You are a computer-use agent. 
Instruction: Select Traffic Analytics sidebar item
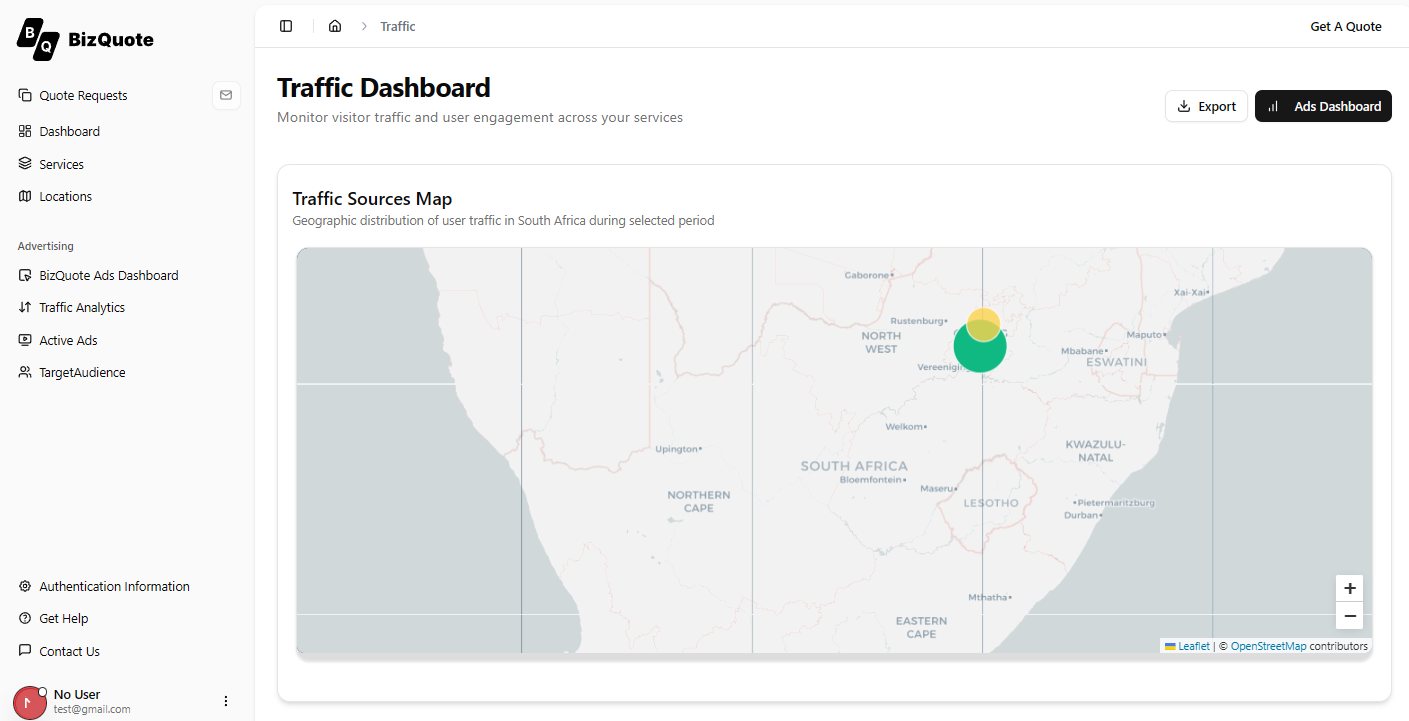tap(82, 307)
